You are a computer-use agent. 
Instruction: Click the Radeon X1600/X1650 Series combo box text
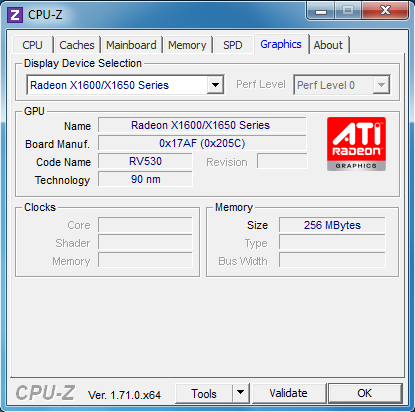[100, 85]
